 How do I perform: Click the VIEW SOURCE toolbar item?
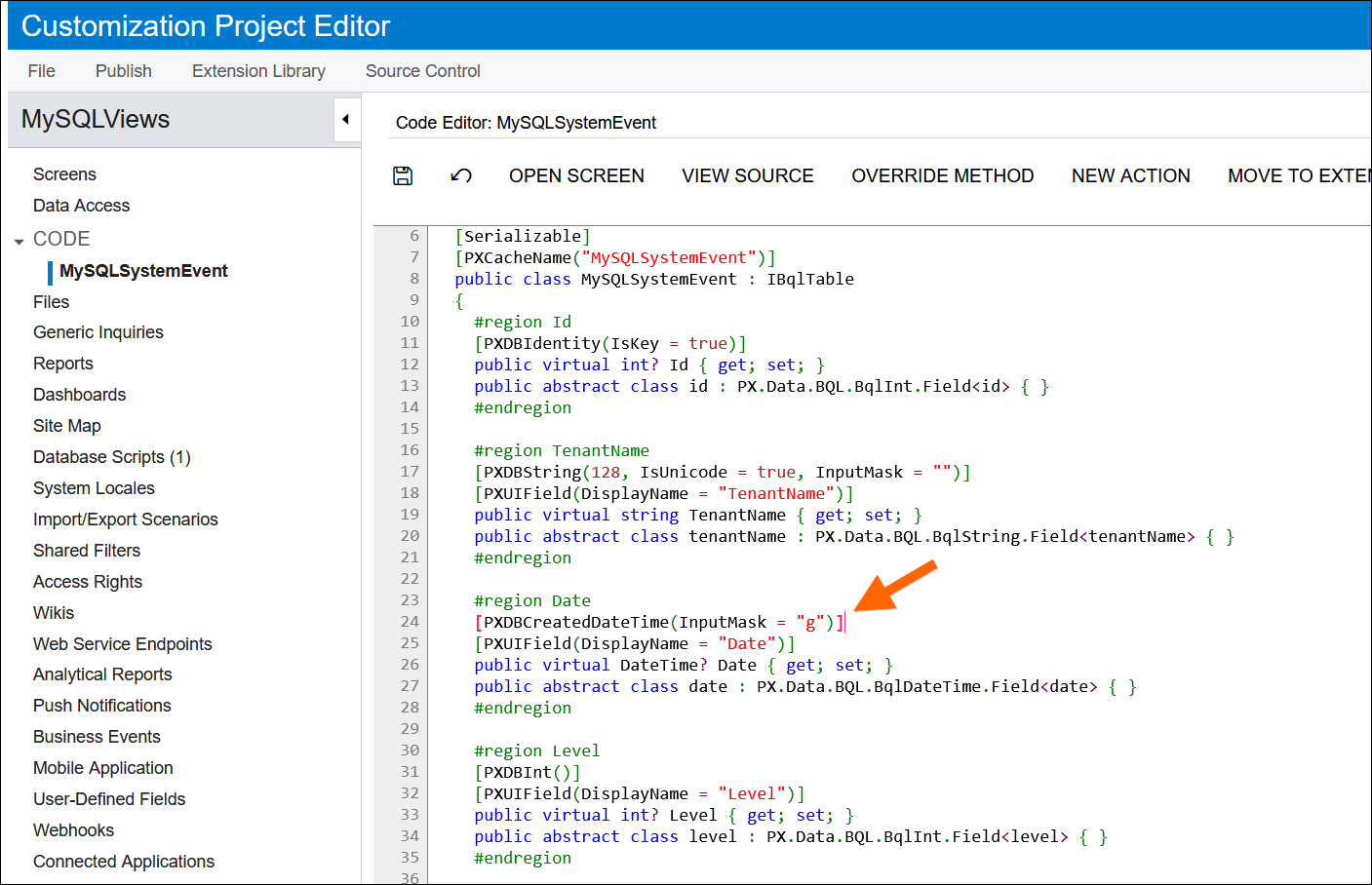pyautogui.click(x=747, y=175)
